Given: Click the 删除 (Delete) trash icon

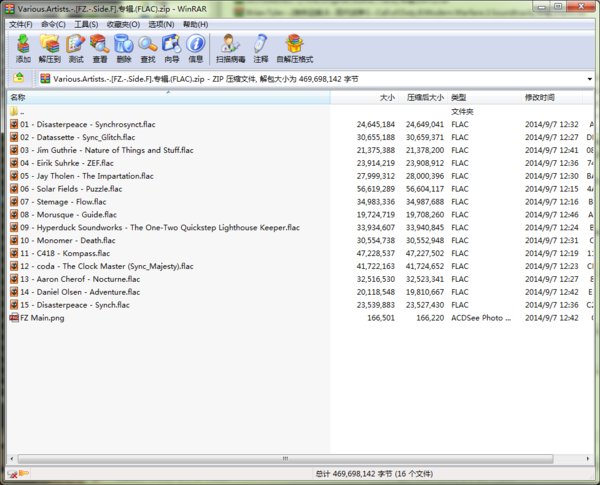Looking at the screenshot, I should 124,48.
